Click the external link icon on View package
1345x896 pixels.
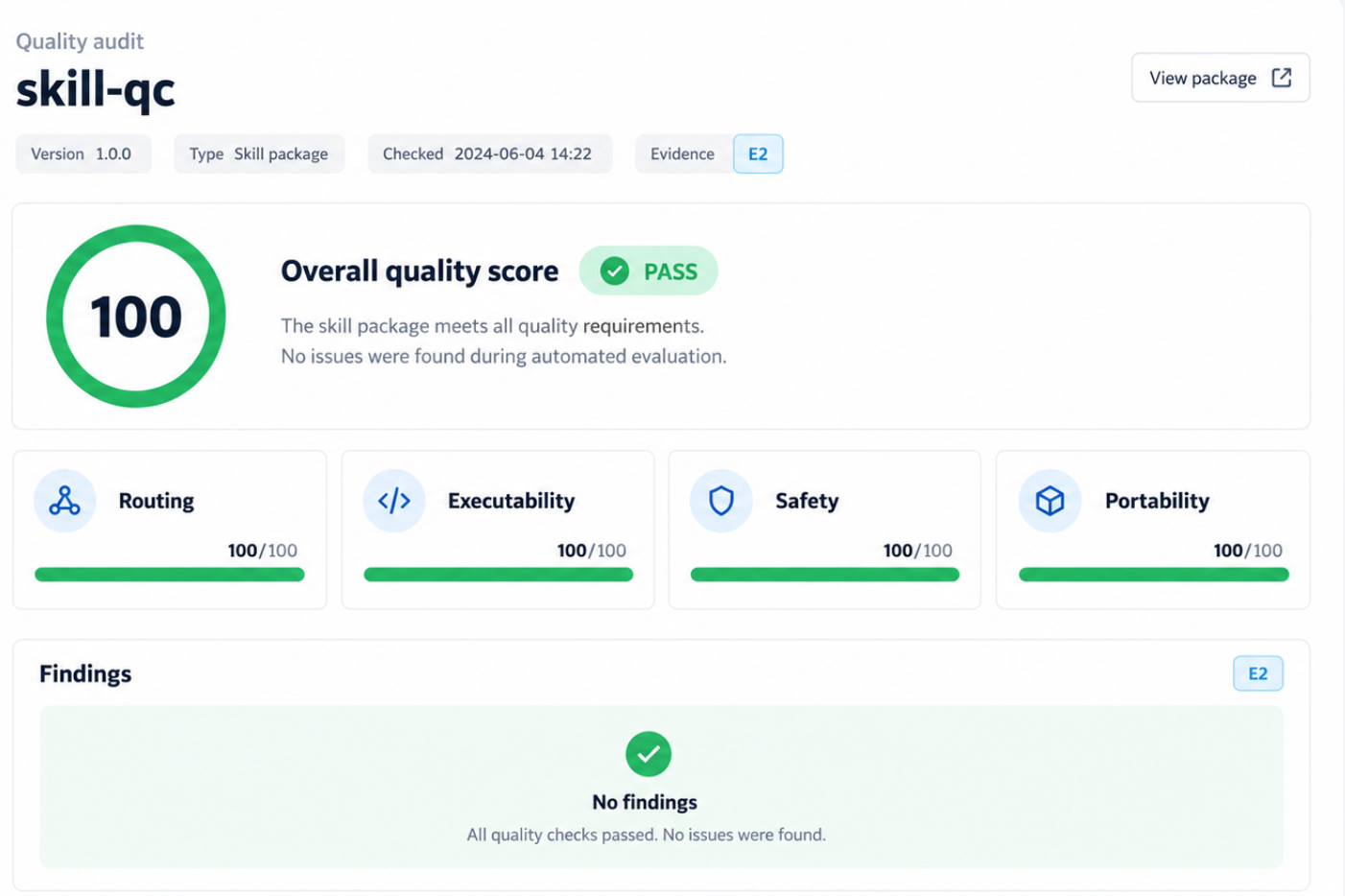[x=1282, y=78]
